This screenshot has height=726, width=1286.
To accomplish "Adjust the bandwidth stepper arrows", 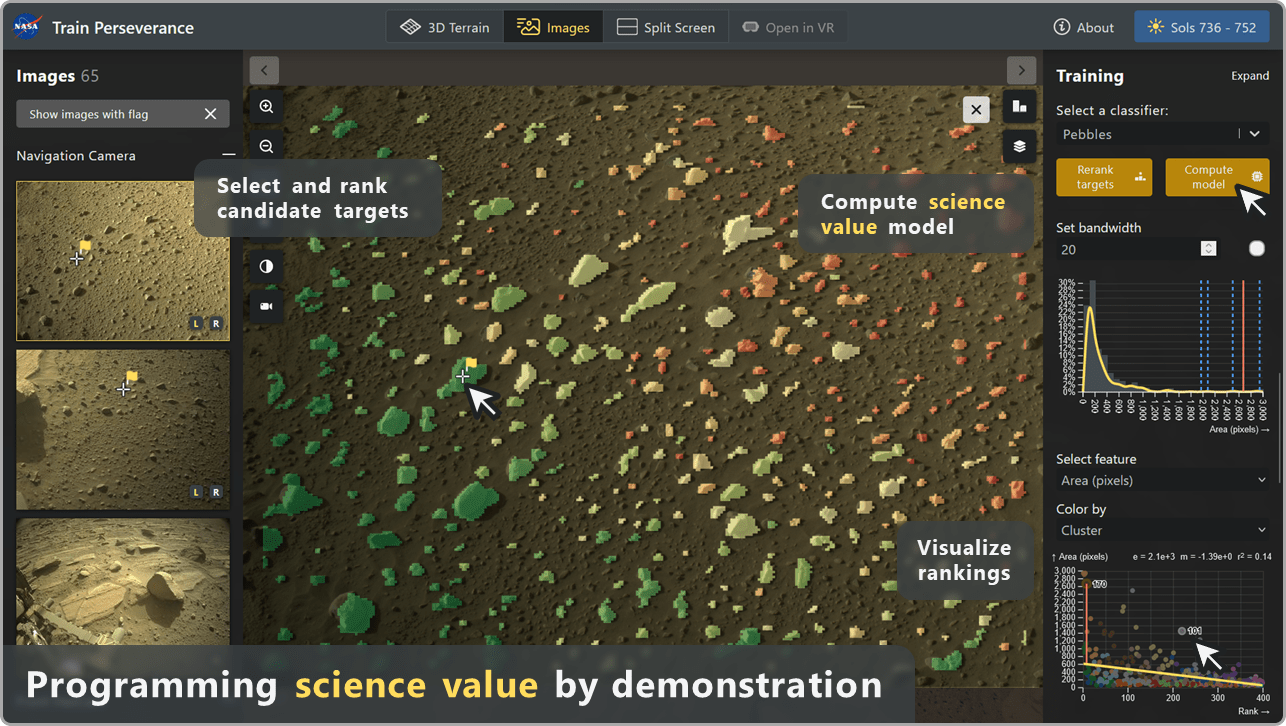I will (1209, 249).
